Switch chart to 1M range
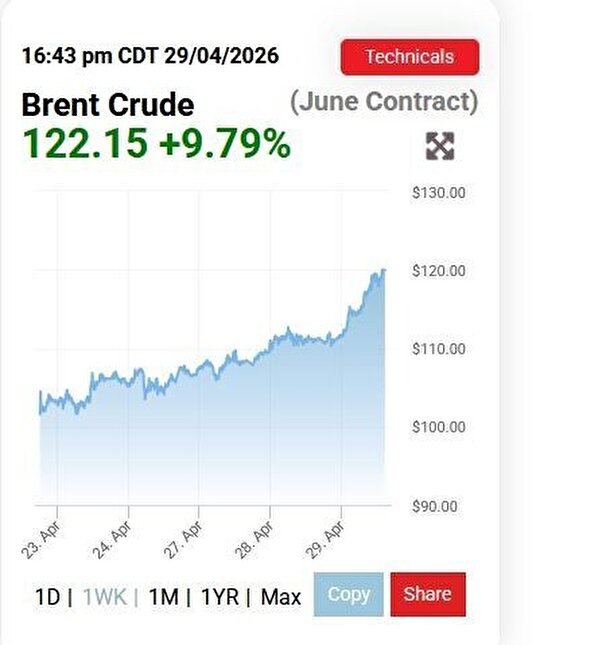Screen dimensions: 606x645 [x=163, y=597]
